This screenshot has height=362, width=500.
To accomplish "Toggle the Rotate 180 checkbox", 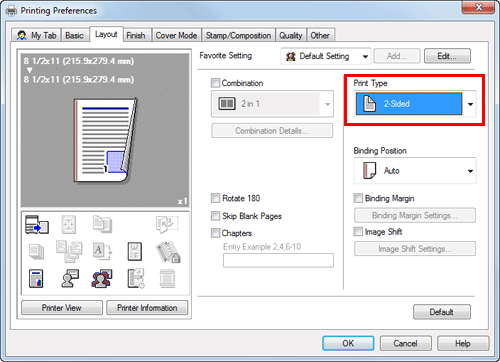I will pos(216,198).
